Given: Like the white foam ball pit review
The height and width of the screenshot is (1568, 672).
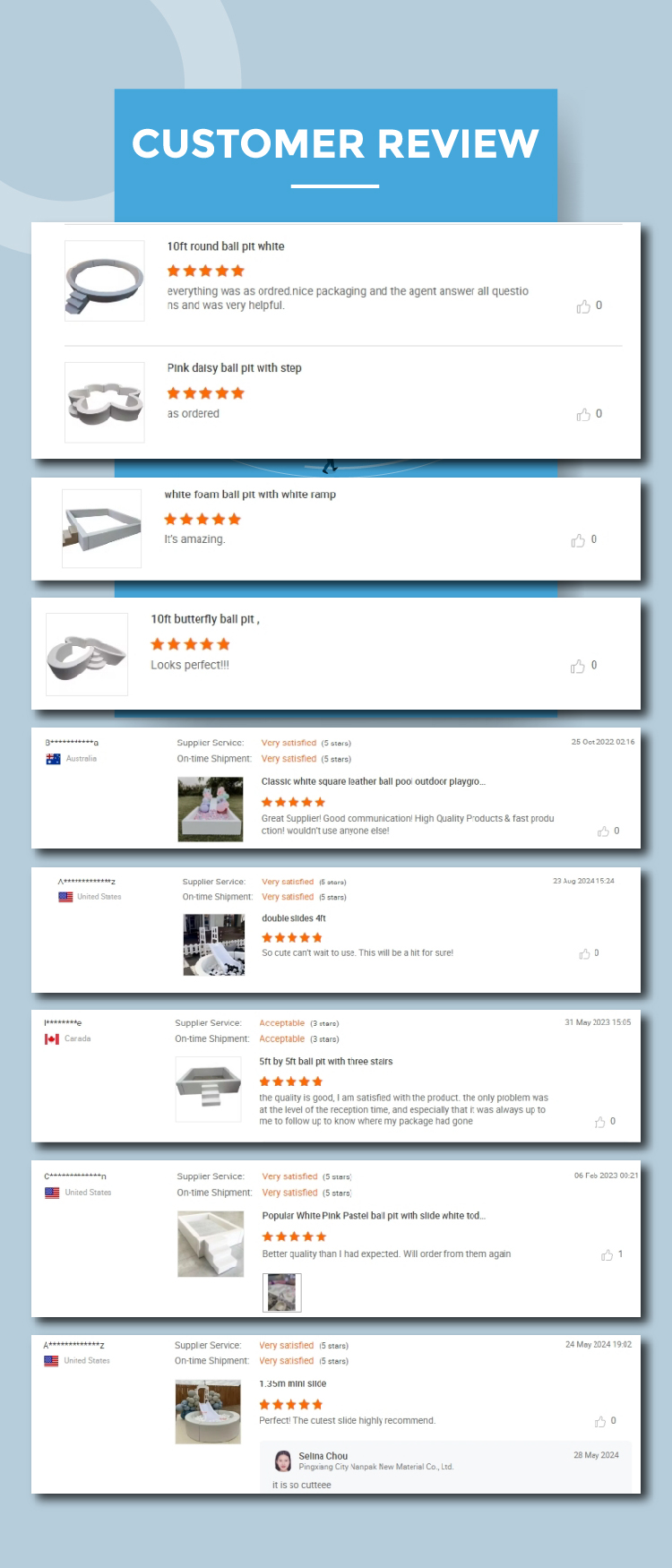Looking at the screenshot, I should tap(578, 540).
